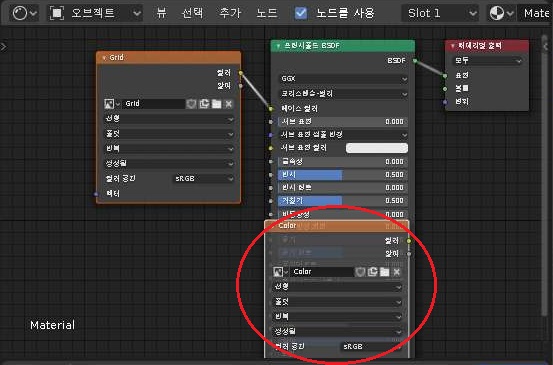553x365 pixels.
Task: Click new image copy icon in Color node
Action: tap(372, 272)
